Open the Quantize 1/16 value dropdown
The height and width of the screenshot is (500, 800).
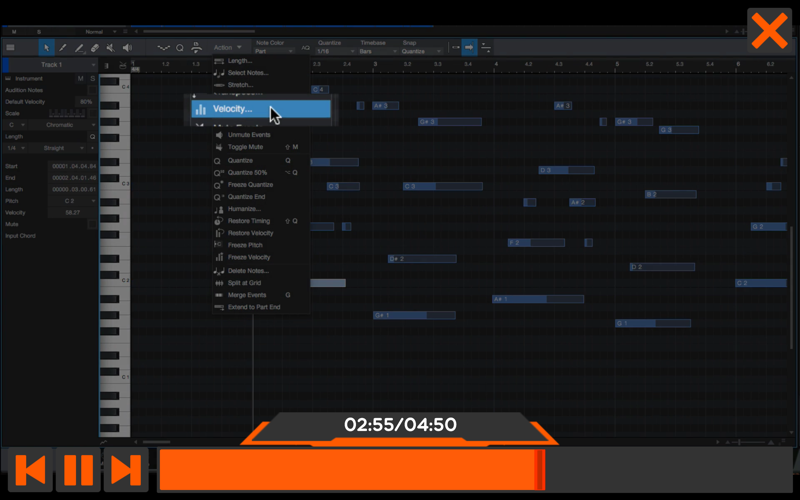(335, 52)
